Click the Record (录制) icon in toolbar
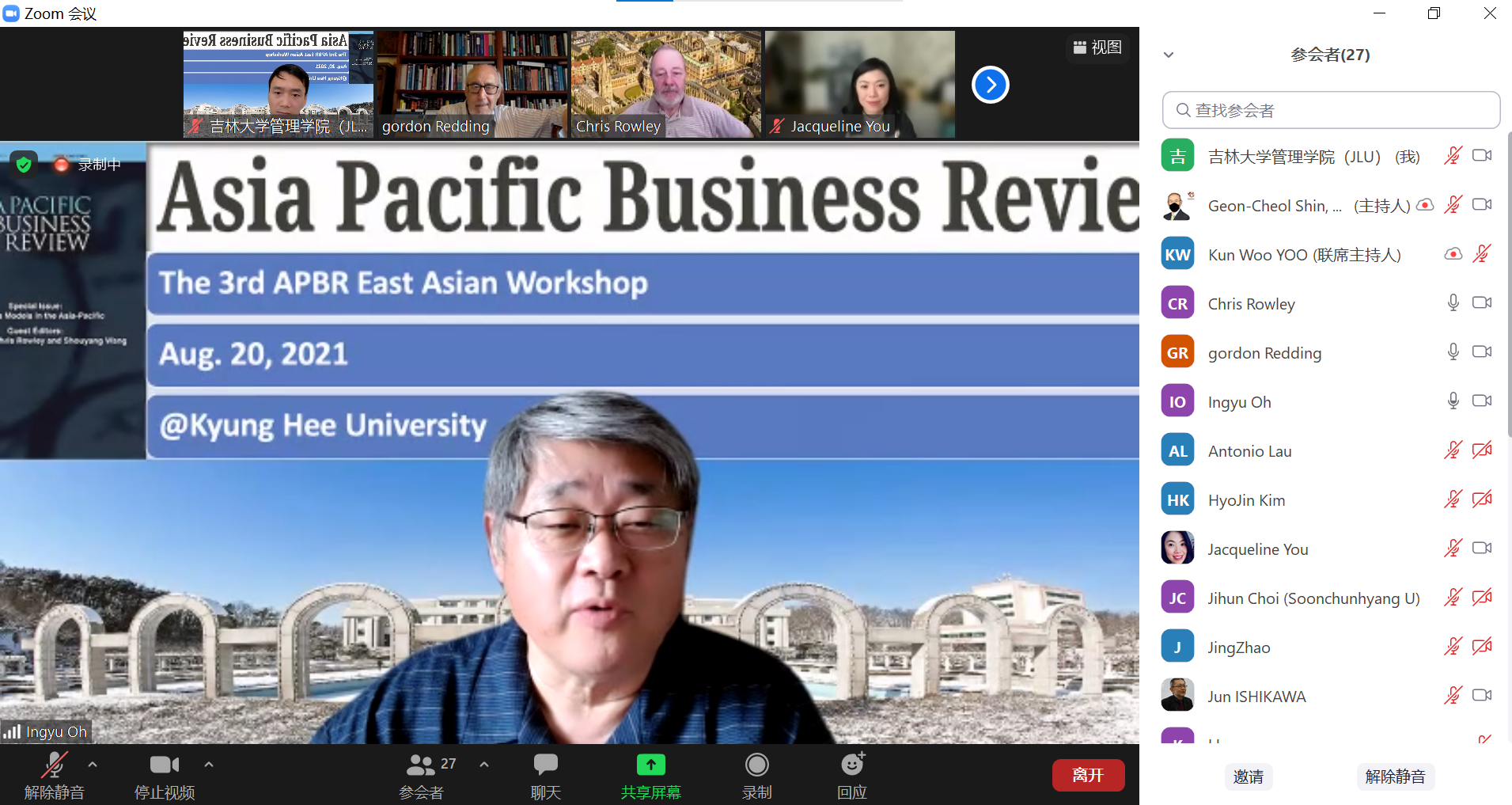 click(756, 765)
